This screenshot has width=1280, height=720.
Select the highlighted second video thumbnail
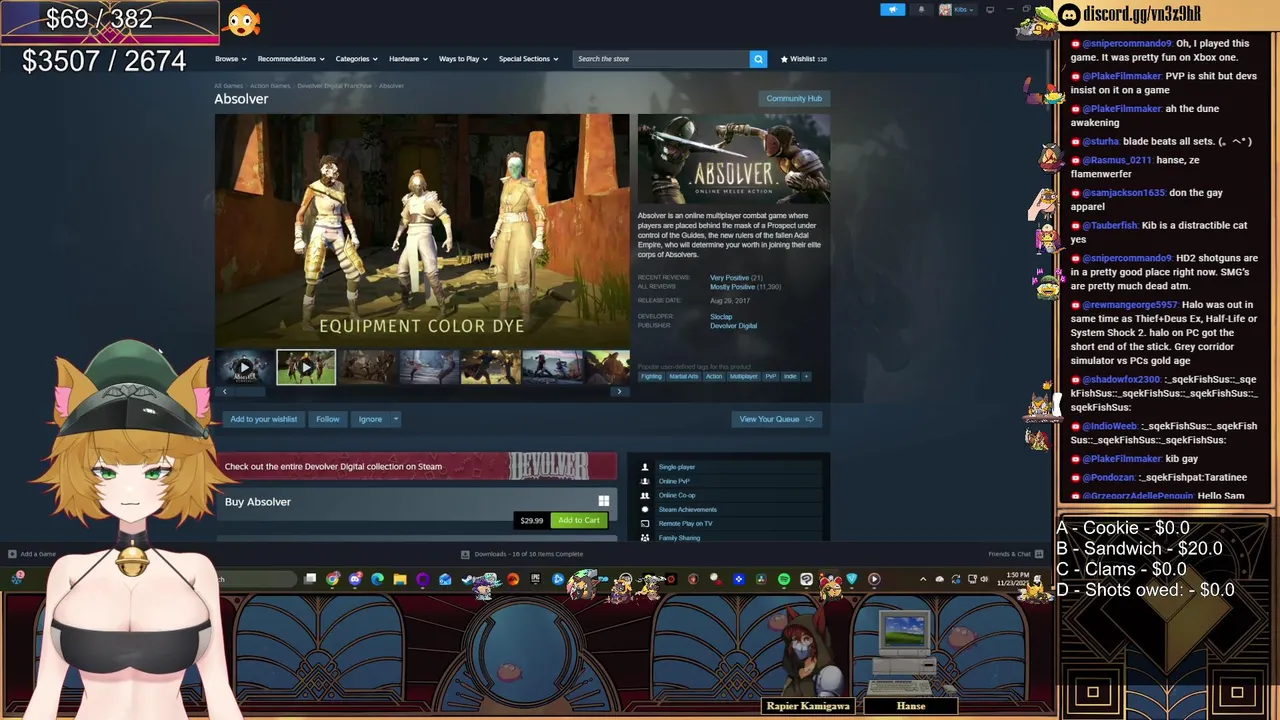306,367
